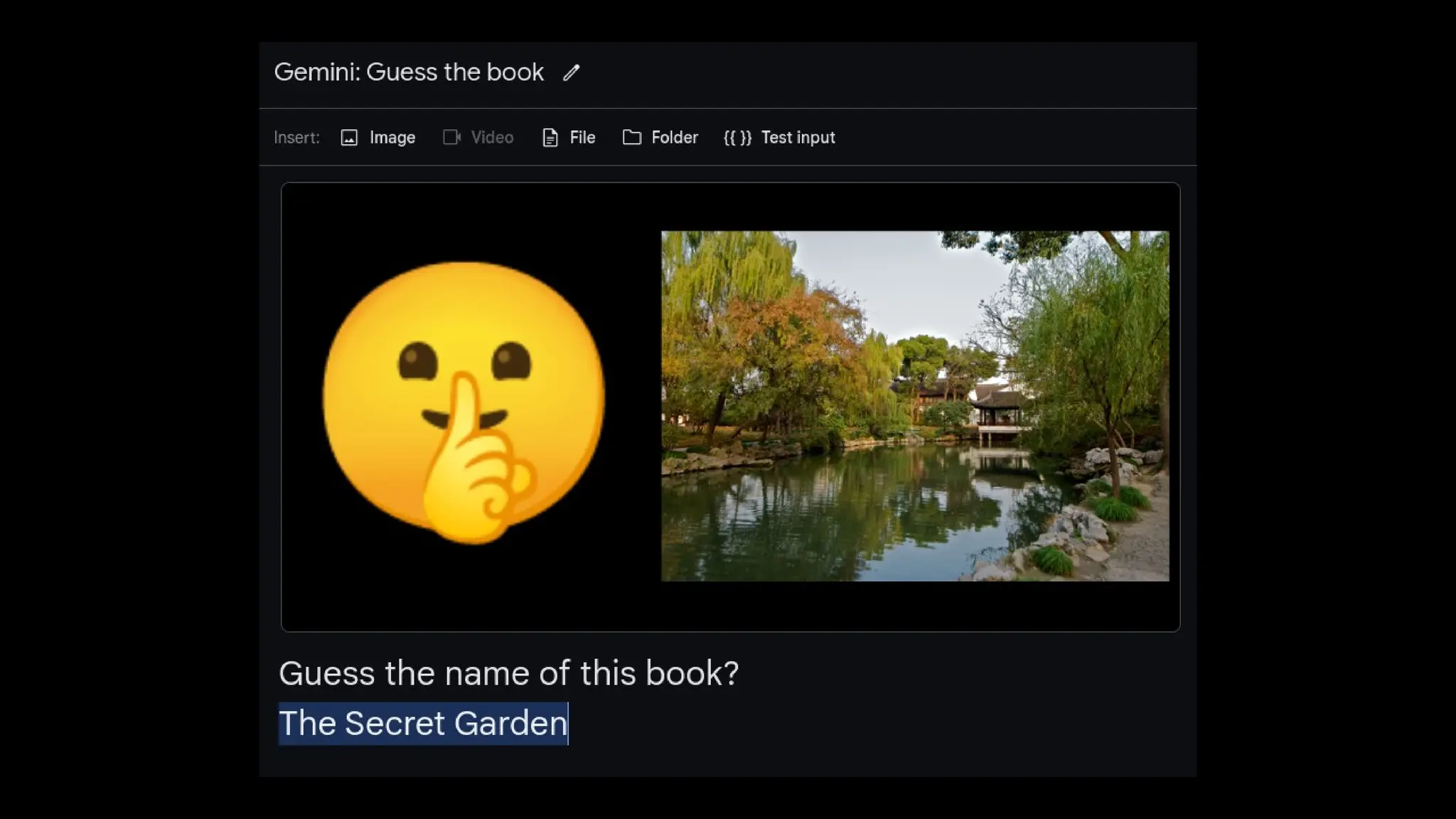Click the pencil edit title icon
Image resolution: width=1456 pixels, height=819 pixels.
point(571,73)
